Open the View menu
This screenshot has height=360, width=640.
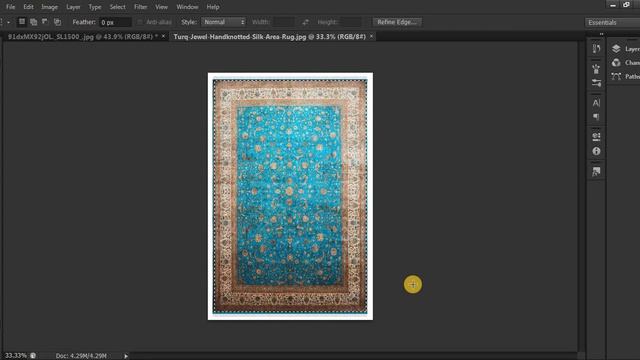[x=161, y=7]
